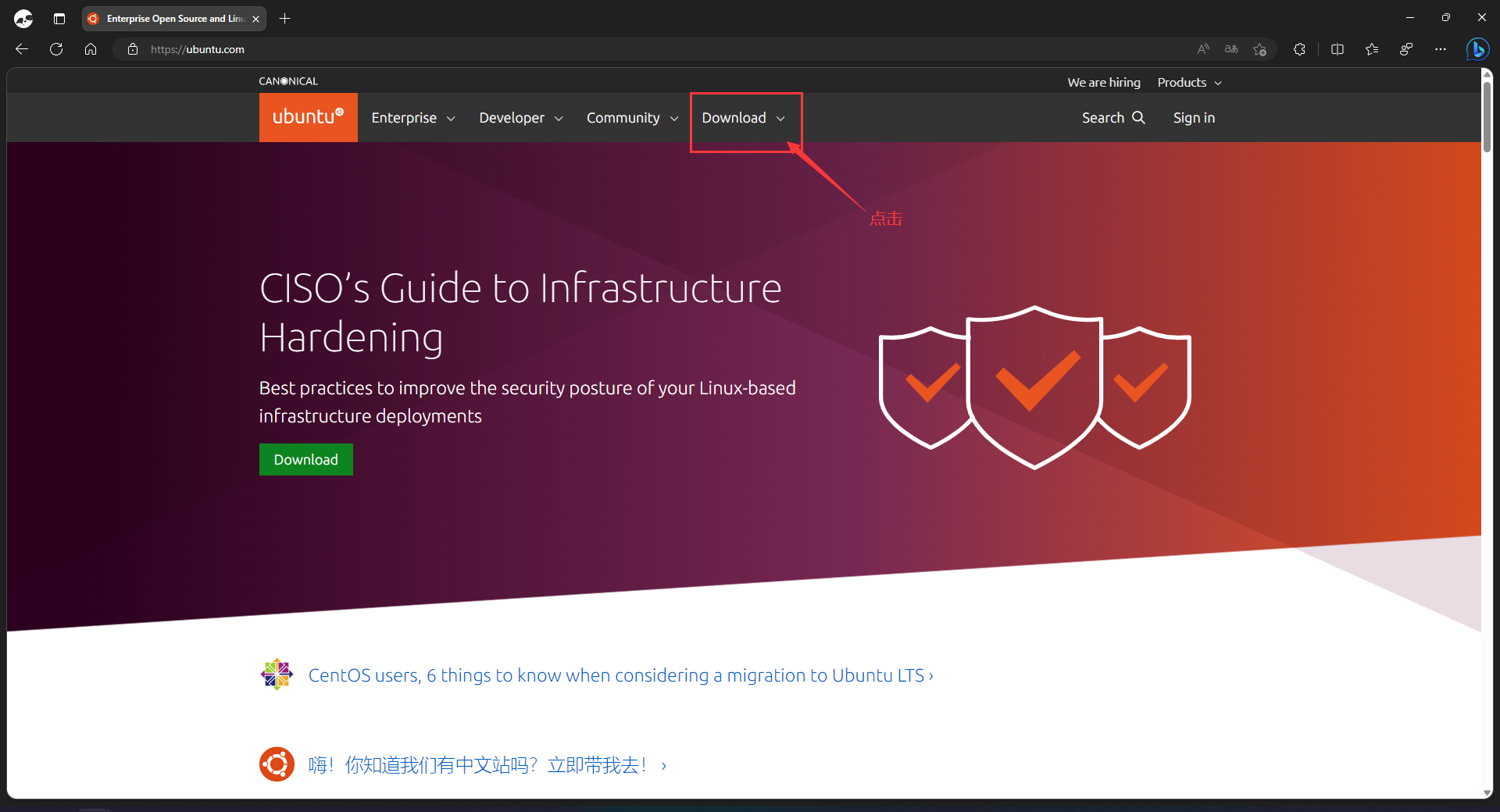Open the Bing Copilot sidebar icon
Screen dimensions: 1500x812
pos(1477,49)
